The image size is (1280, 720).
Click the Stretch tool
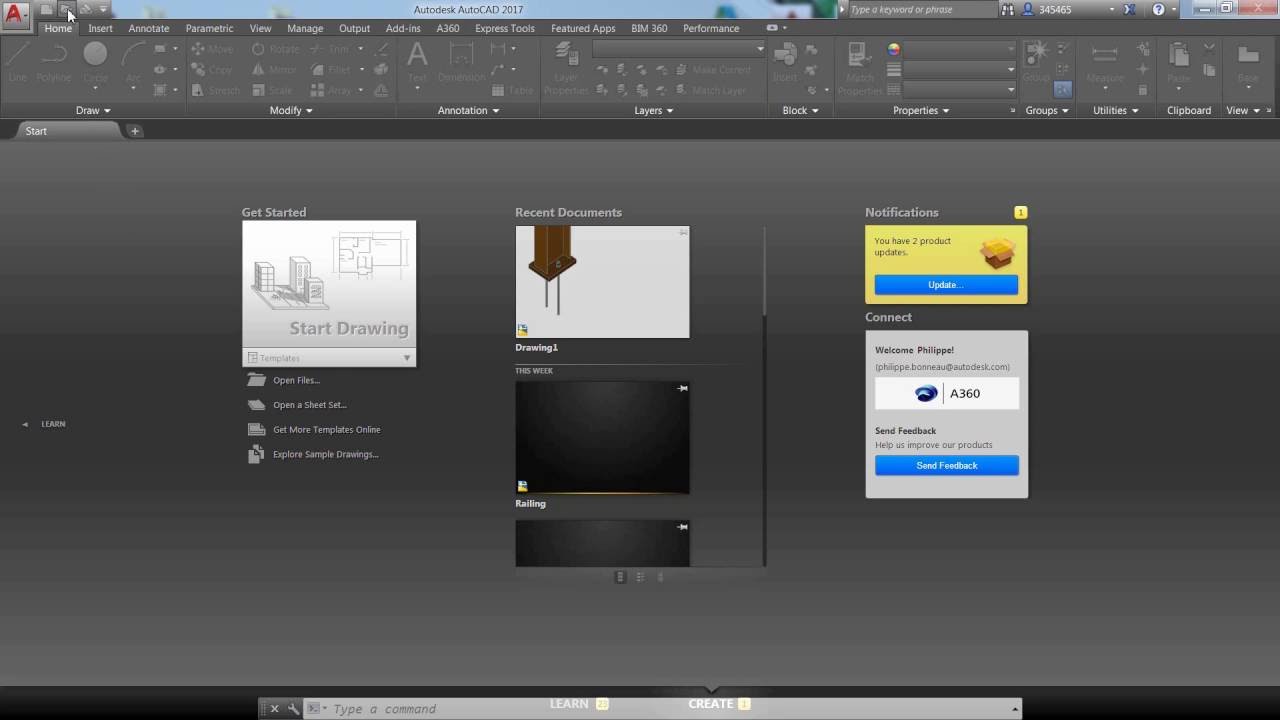point(215,90)
